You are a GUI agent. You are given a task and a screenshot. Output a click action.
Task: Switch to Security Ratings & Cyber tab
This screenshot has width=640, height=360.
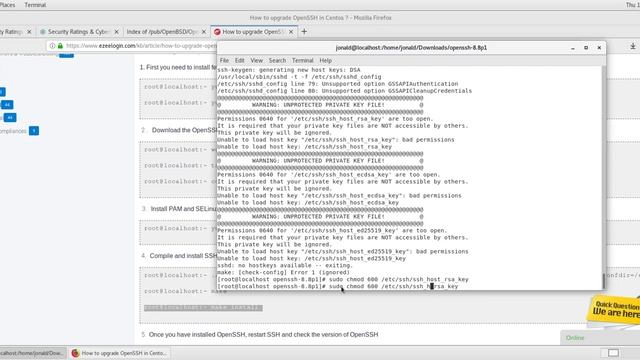coord(78,31)
